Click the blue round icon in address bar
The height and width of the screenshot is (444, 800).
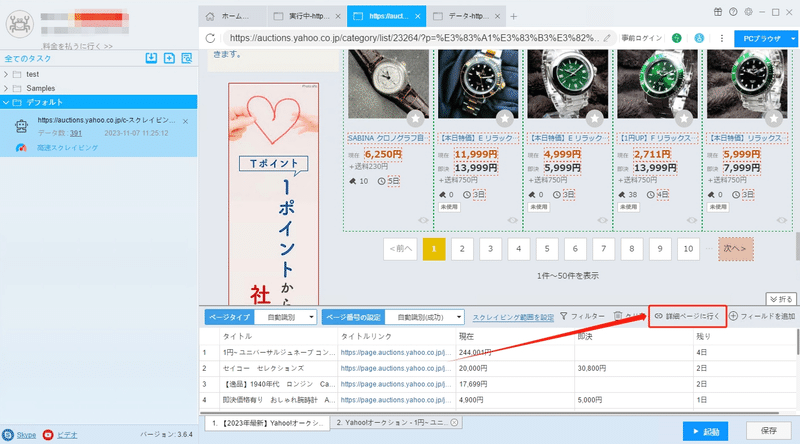(x=699, y=38)
